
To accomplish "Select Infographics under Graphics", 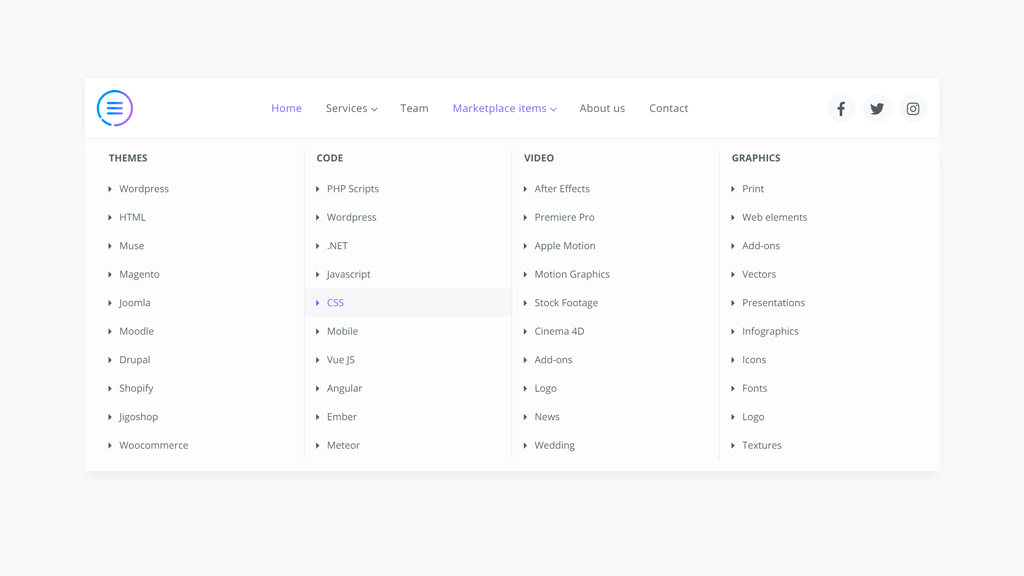I will click(x=770, y=331).
